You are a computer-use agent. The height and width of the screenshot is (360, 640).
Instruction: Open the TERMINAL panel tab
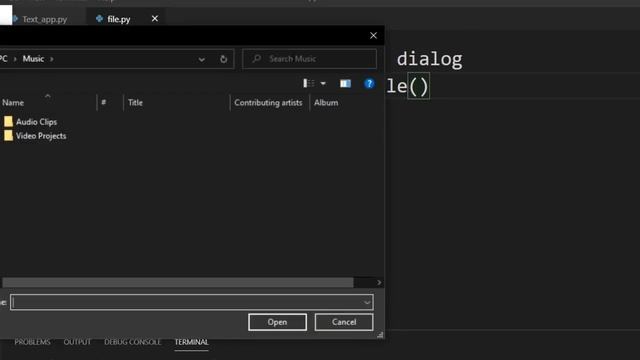tap(191, 342)
